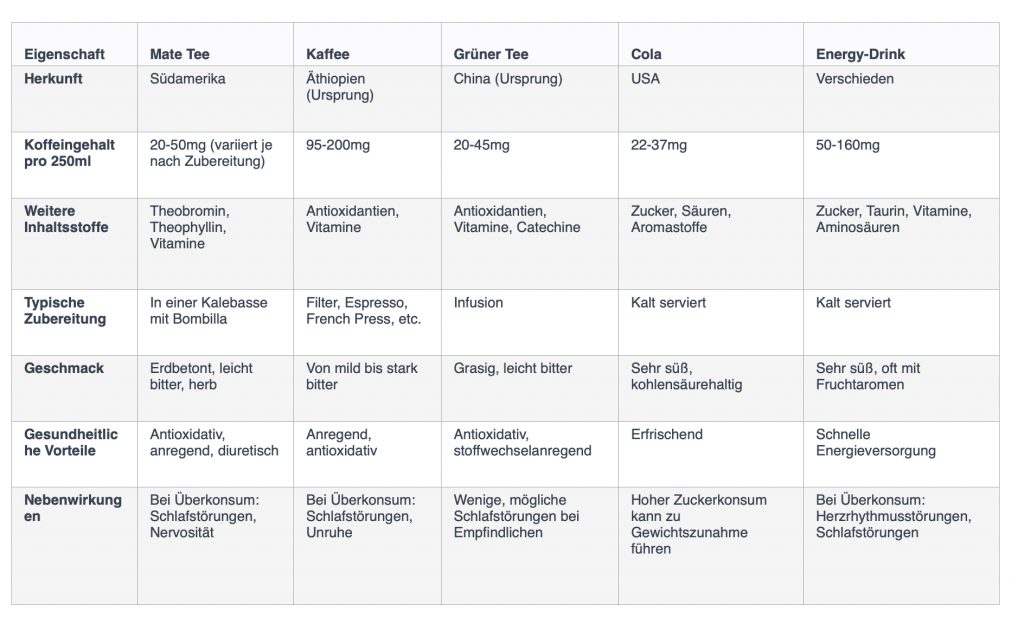The image size is (1024, 624).
Task: Click the "Grasig, leicht bitter" cell
Action: coord(513,368)
